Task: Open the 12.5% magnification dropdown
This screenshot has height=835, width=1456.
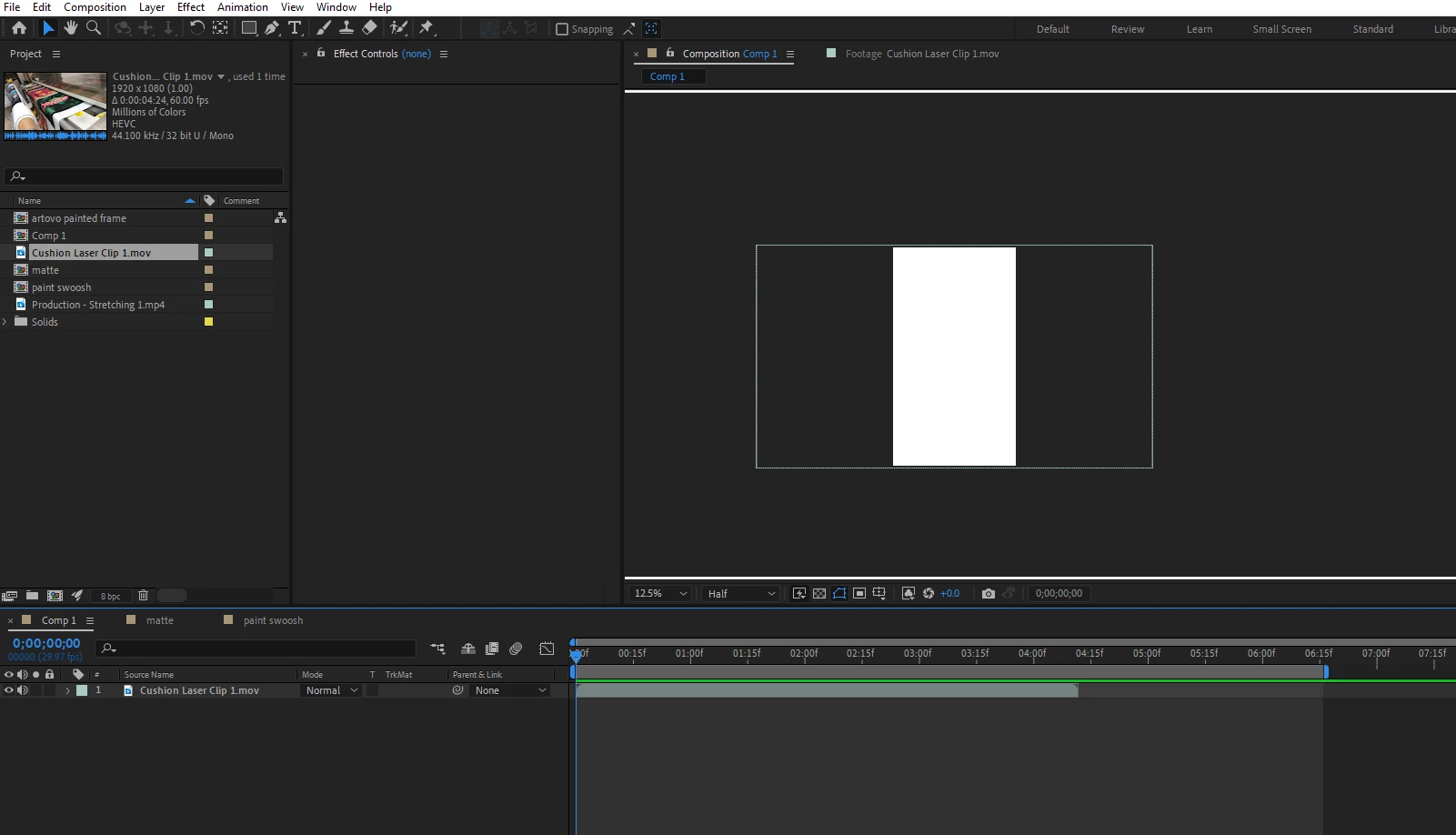Action: click(x=660, y=593)
